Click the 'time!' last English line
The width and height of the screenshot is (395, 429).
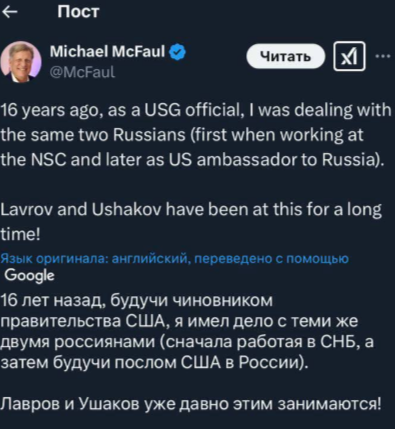click(x=20, y=235)
